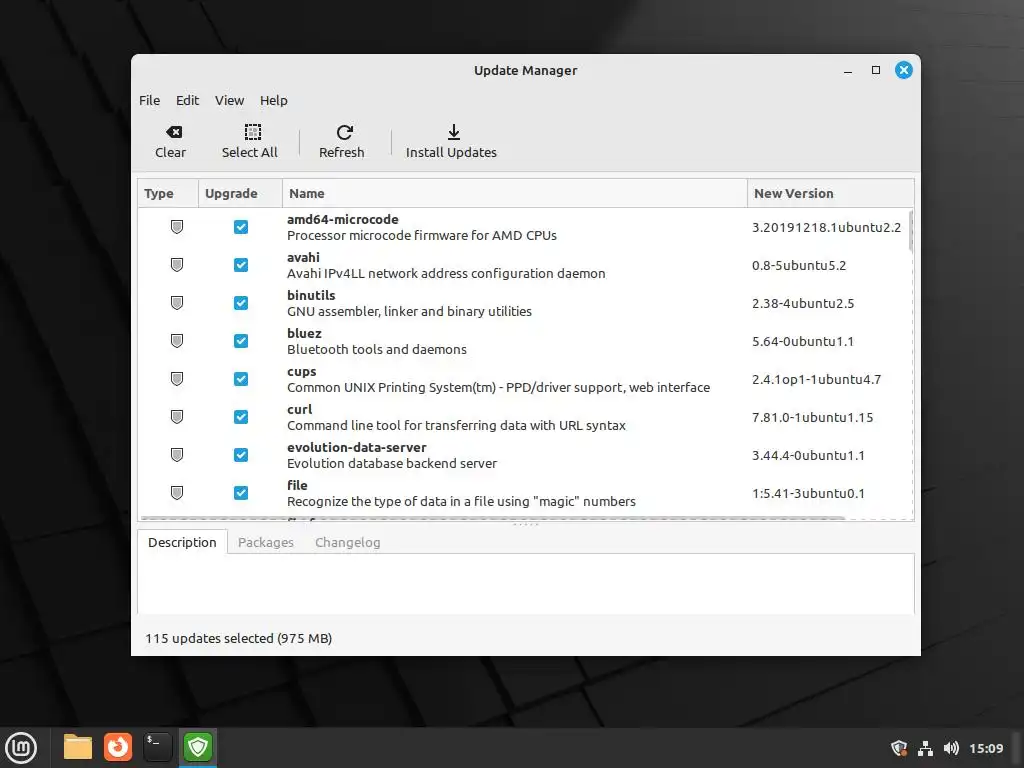Viewport: 1024px width, 768px height.
Task: Sort by the New Version column header
Action: tap(831, 193)
